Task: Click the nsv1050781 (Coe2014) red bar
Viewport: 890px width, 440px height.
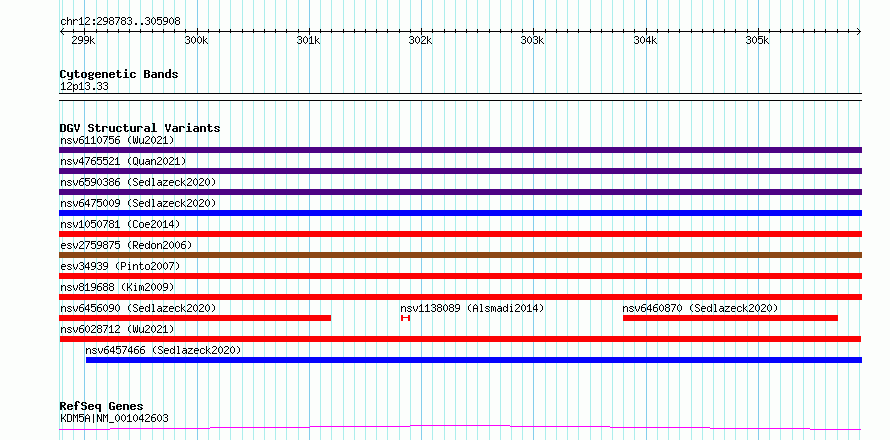Action: pos(460,234)
